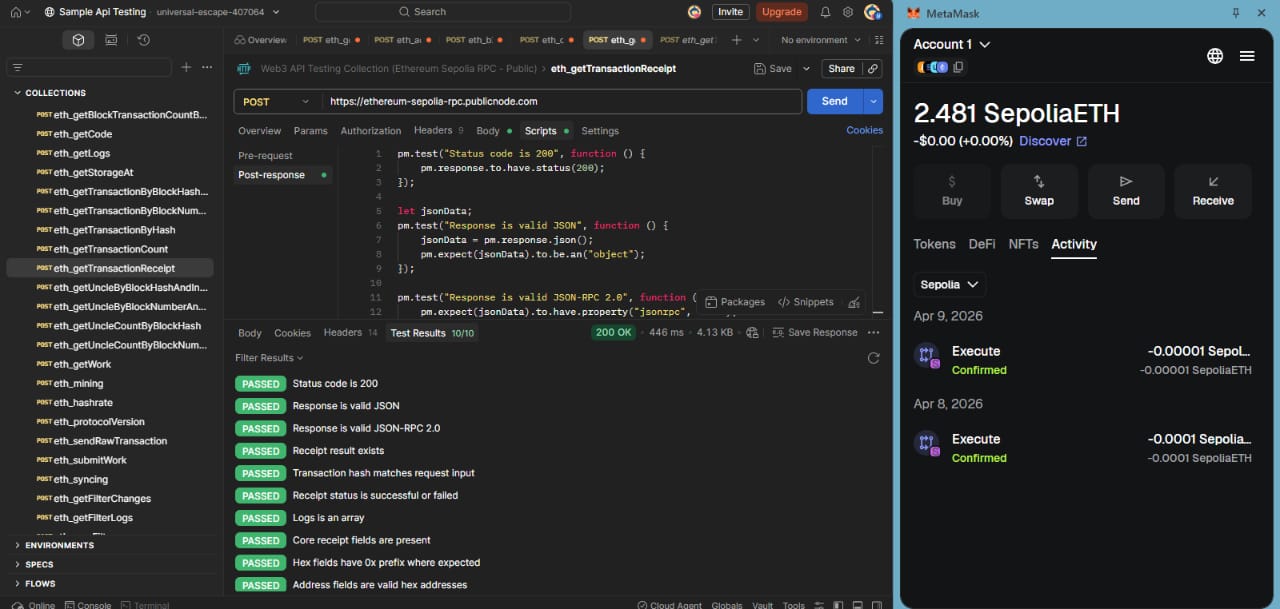Click the refresh icon in Test Results
This screenshot has width=1280, height=609.
click(x=873, y=358)
